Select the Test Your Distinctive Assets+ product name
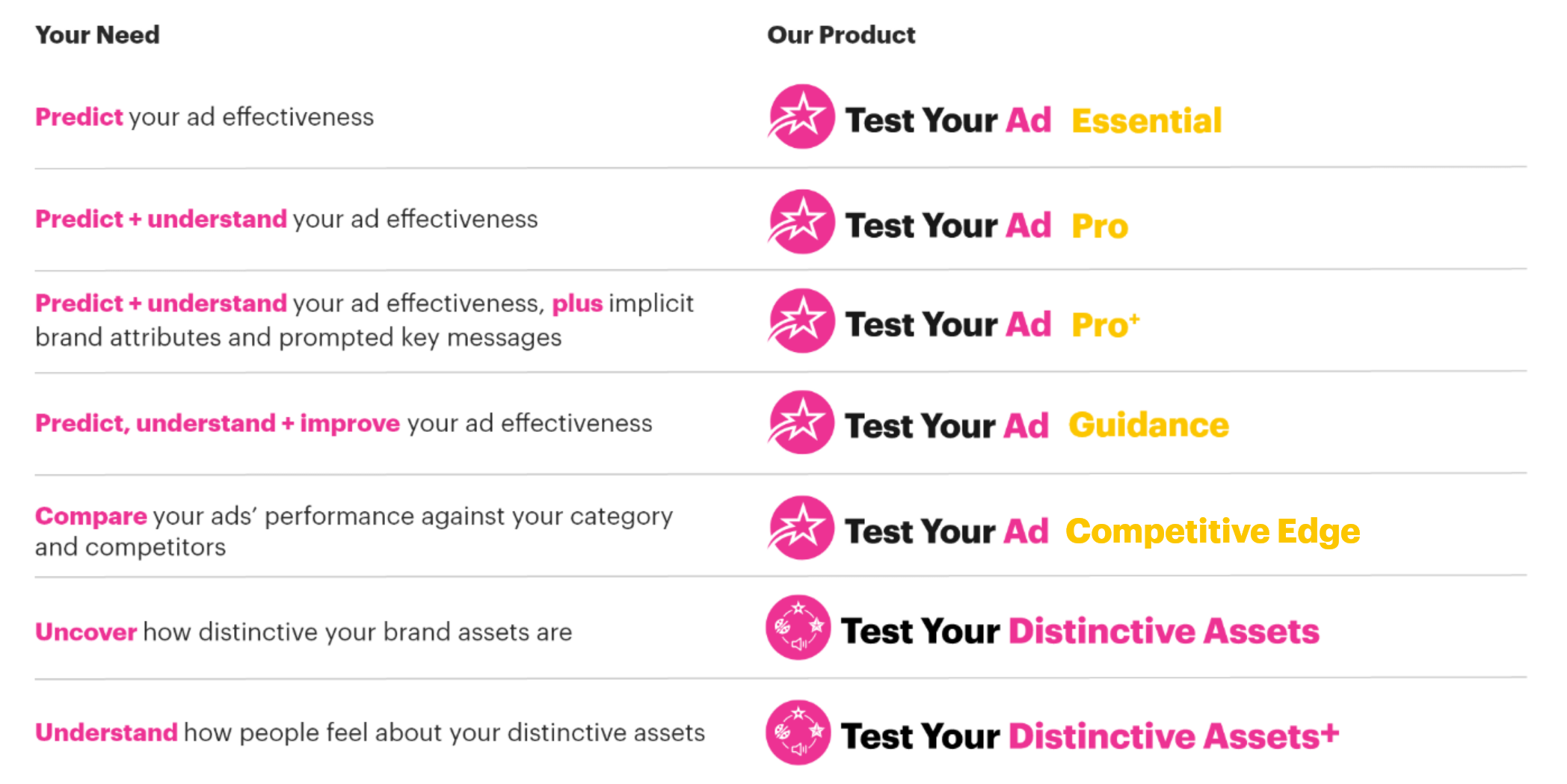1567x784 pixels. pos(1089,737)
